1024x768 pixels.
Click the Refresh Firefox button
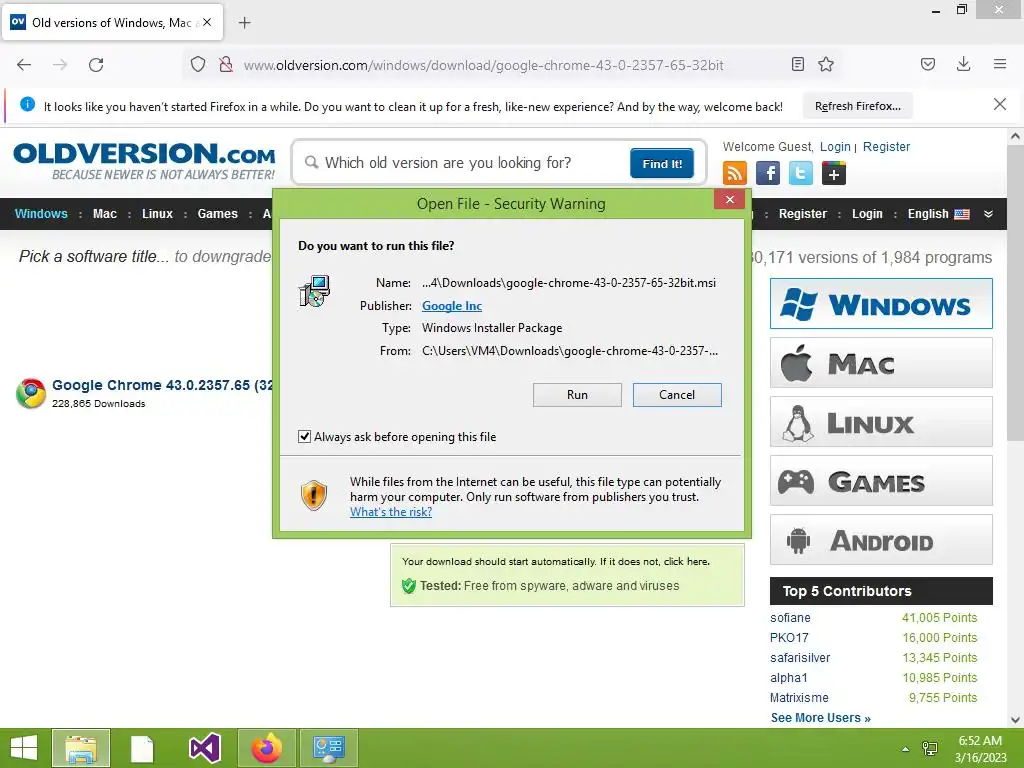tap(857, 106)
